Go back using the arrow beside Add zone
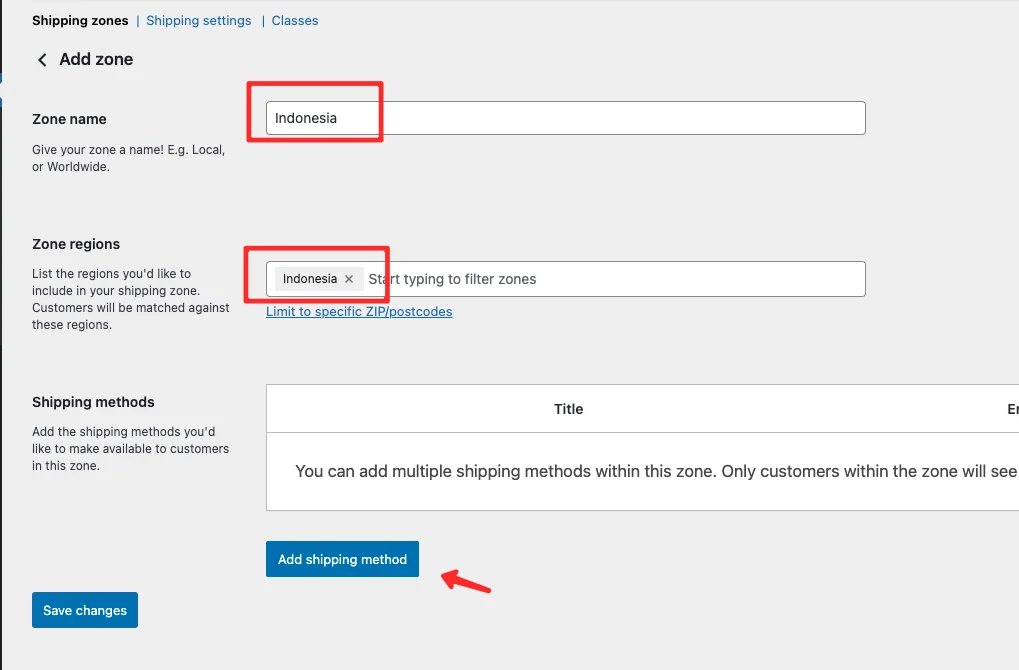 point(42,60)
